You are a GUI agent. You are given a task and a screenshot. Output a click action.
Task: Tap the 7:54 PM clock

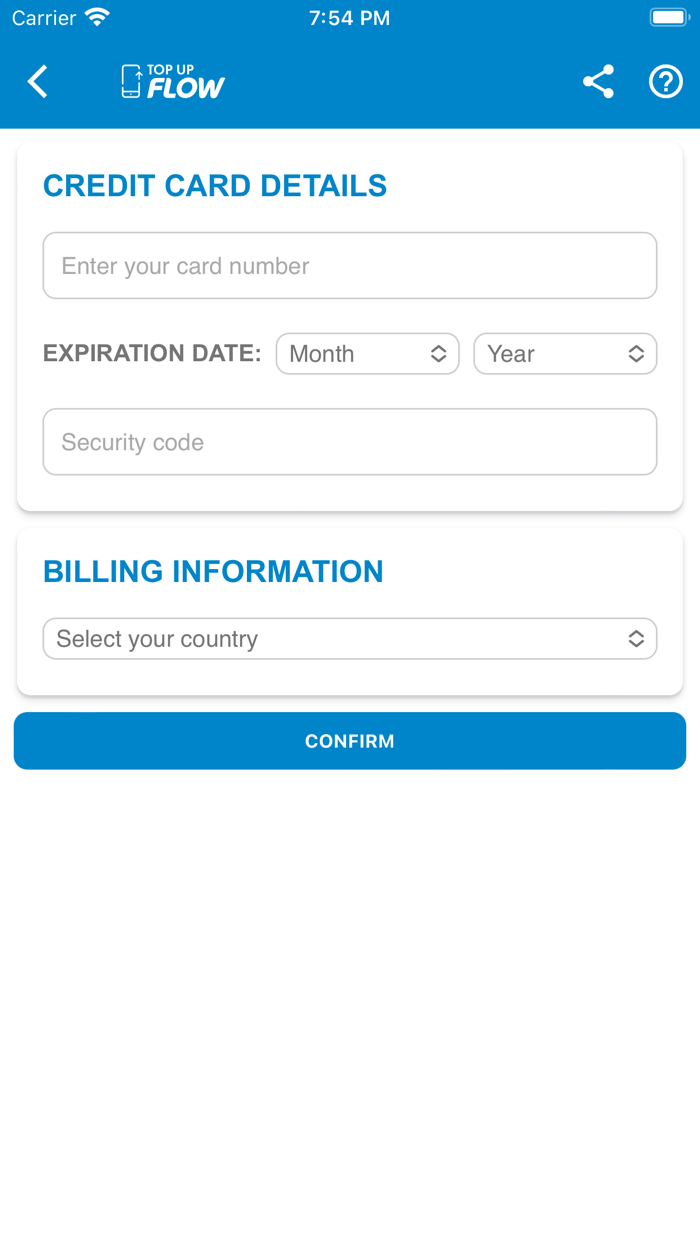pos(349,18)
